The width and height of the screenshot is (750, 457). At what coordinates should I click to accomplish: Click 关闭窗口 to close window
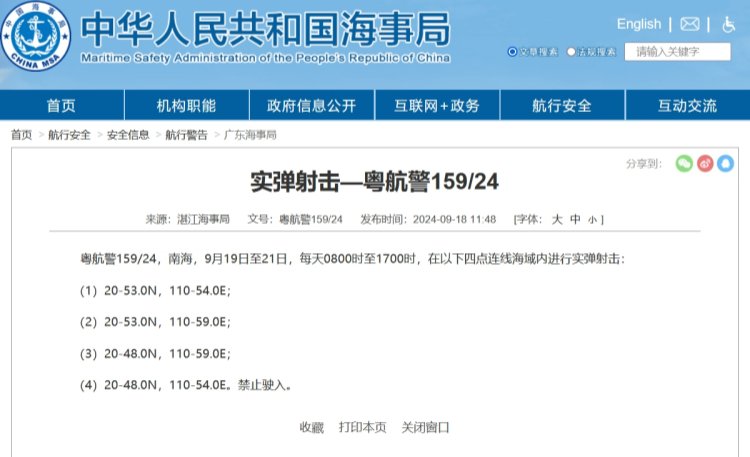425,427
